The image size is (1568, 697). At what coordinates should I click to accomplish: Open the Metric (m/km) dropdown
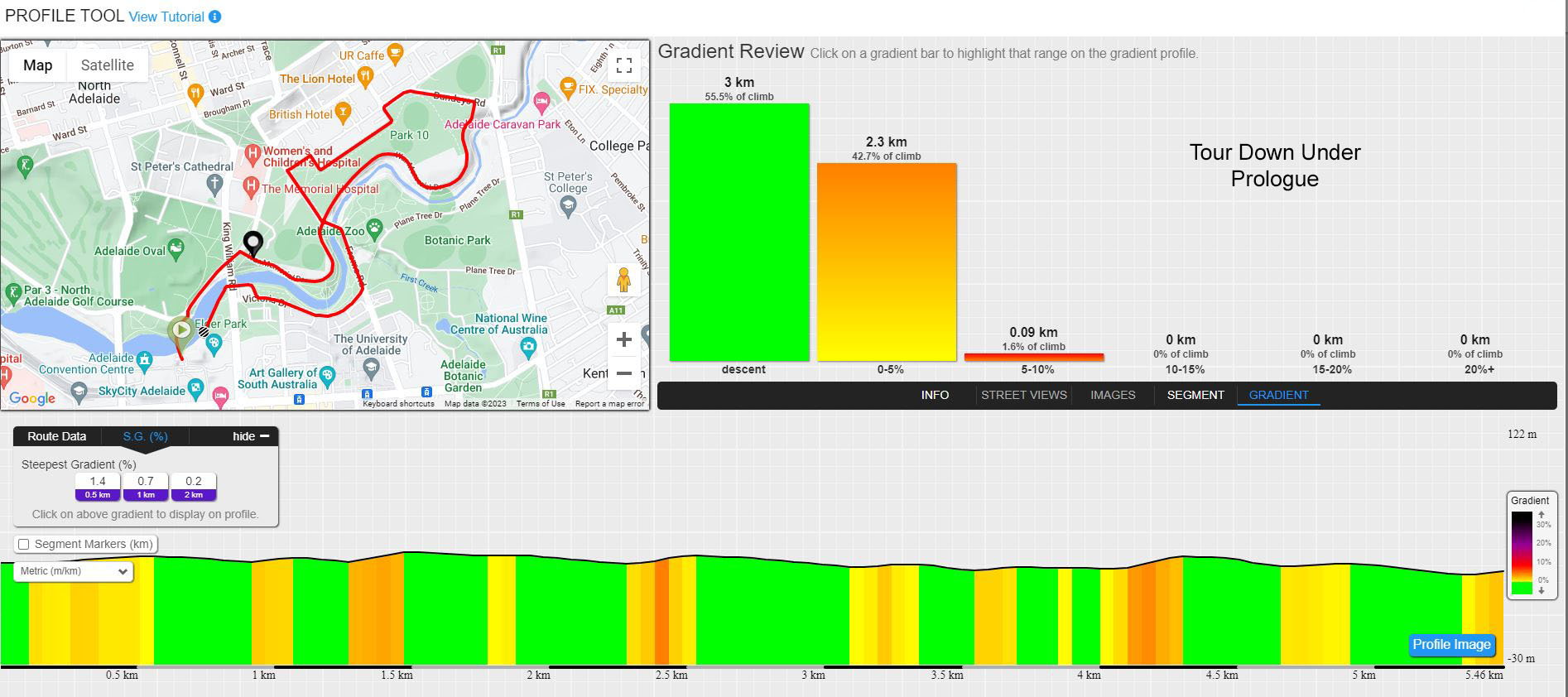click(73, 571)
